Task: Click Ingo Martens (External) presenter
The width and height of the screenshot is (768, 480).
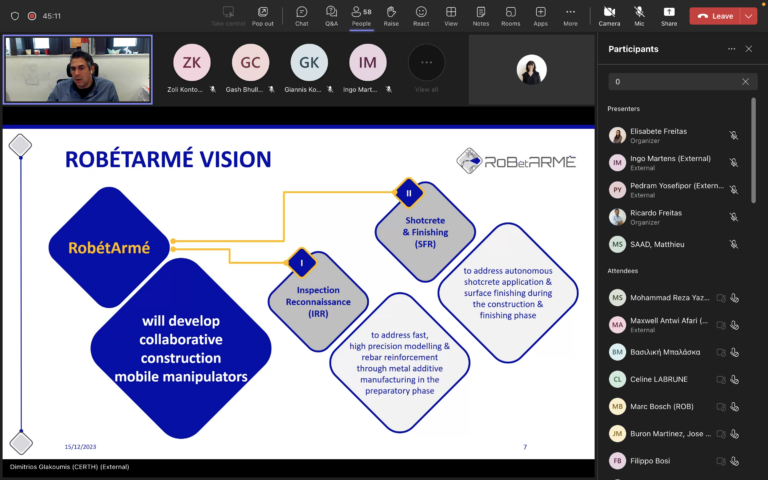Action: point(674,163)
